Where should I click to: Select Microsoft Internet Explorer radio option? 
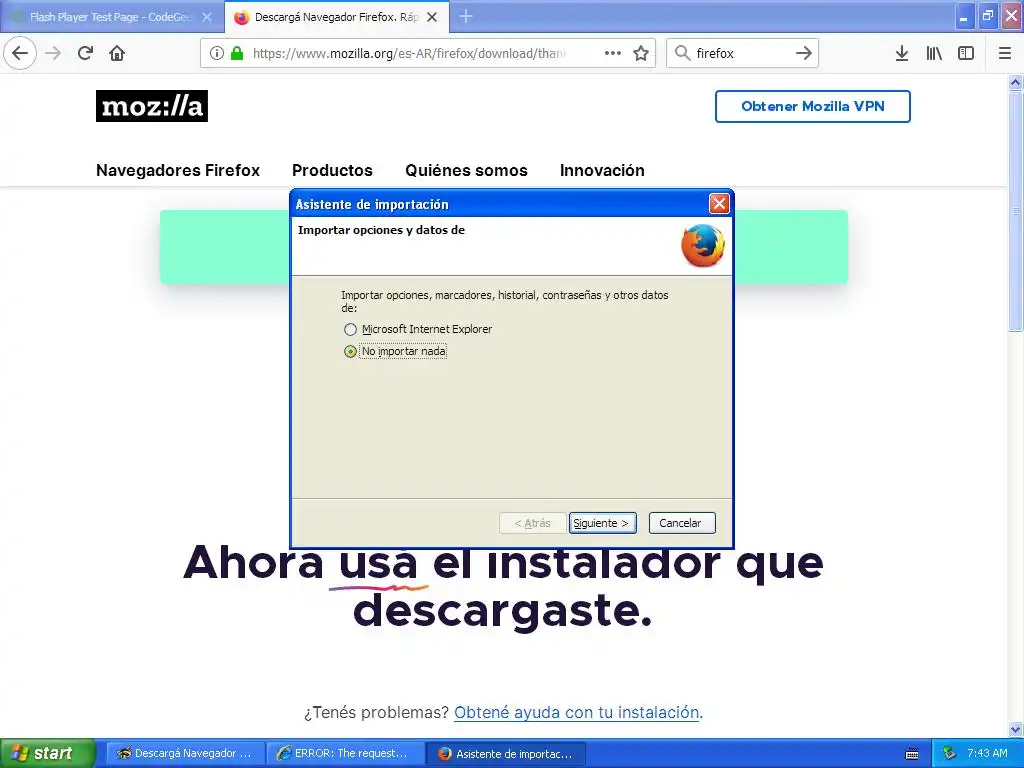click(351, 329)
